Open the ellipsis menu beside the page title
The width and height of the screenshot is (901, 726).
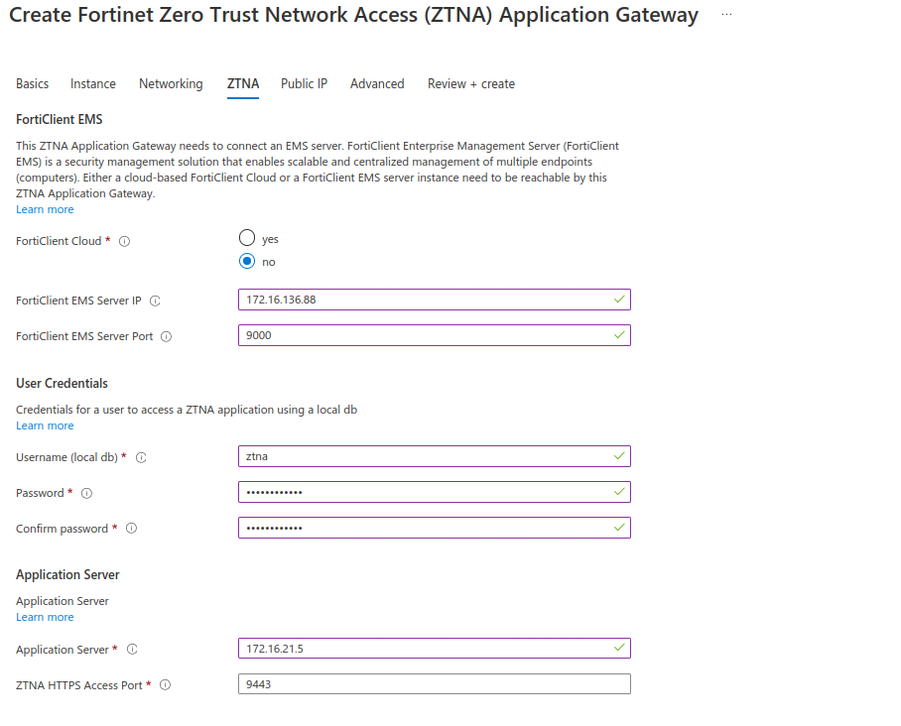coord(727,15)
